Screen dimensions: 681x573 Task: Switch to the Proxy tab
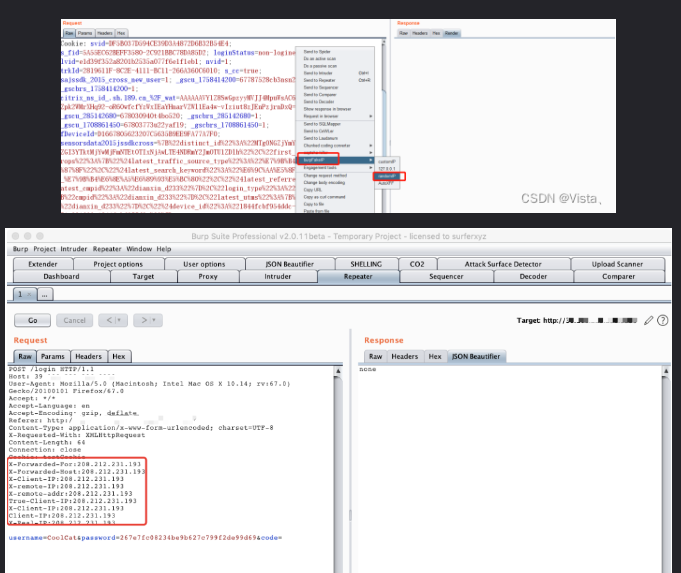208,276
